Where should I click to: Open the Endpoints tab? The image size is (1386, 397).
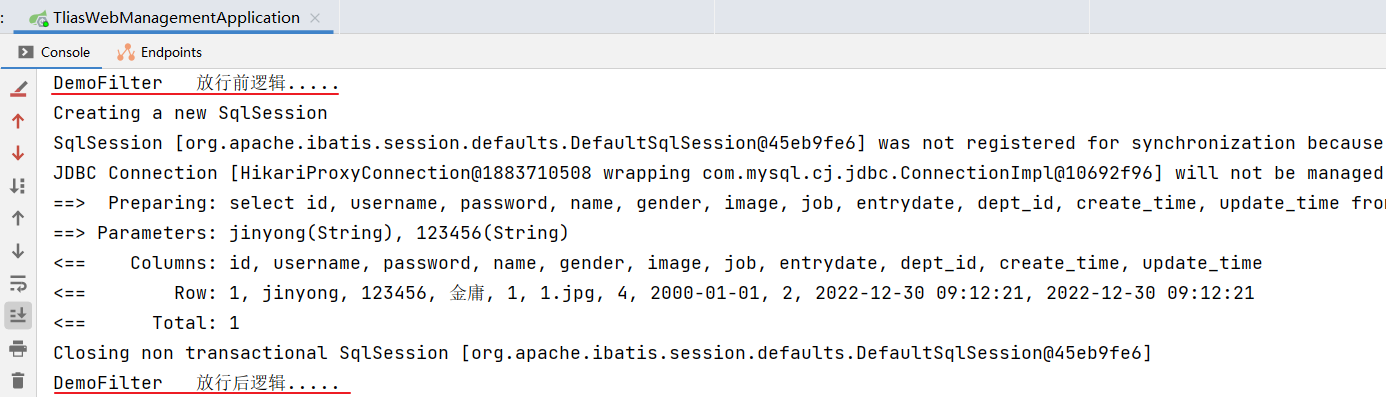(x=160, y=52)
